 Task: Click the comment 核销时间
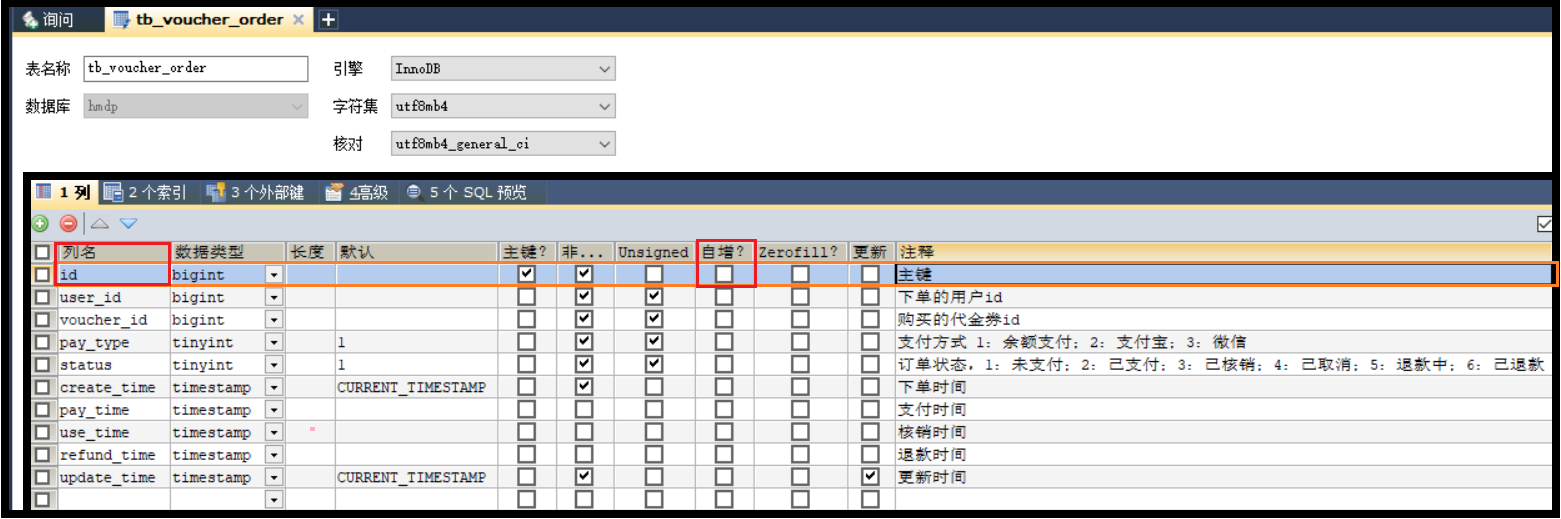tap(932, 432)
